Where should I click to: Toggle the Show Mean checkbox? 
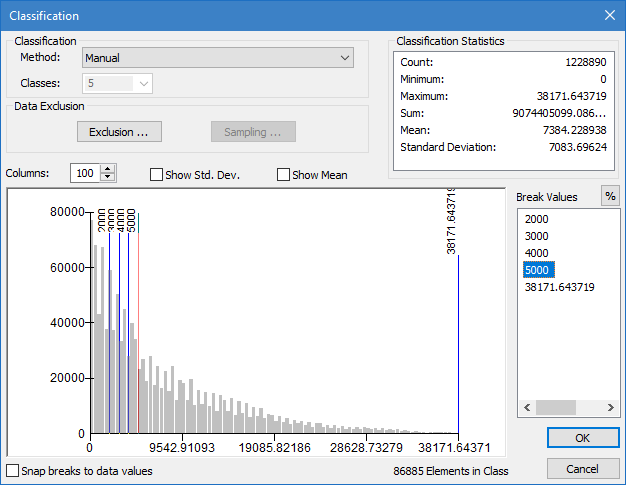coord(283,175)
